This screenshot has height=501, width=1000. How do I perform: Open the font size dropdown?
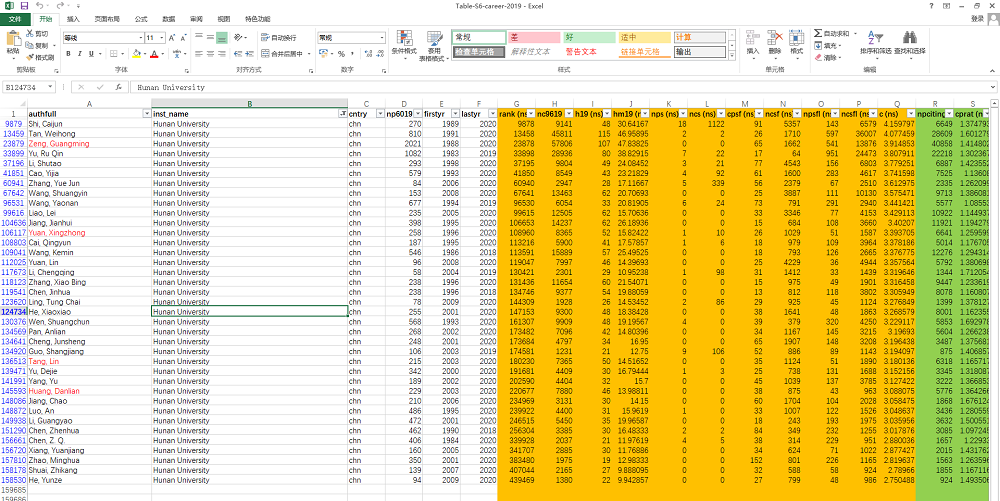coord(162,38)
